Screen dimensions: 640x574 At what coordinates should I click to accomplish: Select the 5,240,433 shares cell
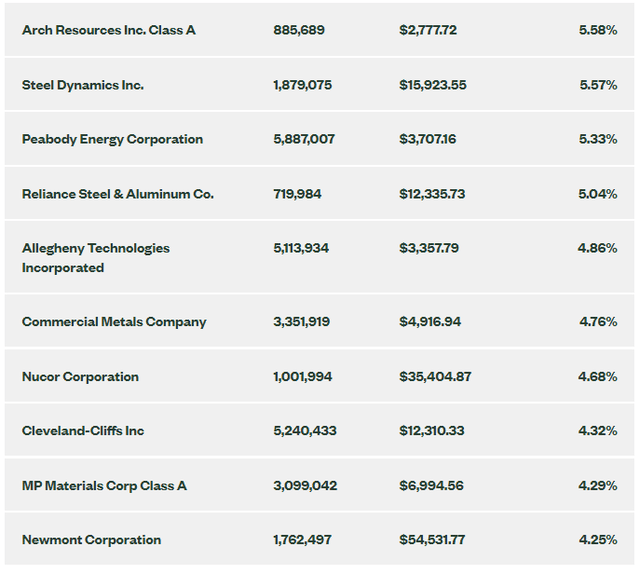point(305,431)
